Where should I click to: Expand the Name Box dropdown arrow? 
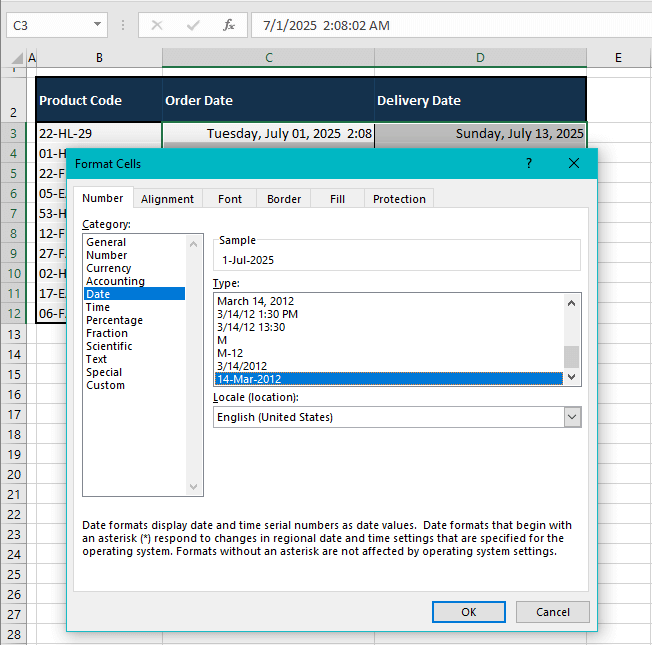pos(97,25)
